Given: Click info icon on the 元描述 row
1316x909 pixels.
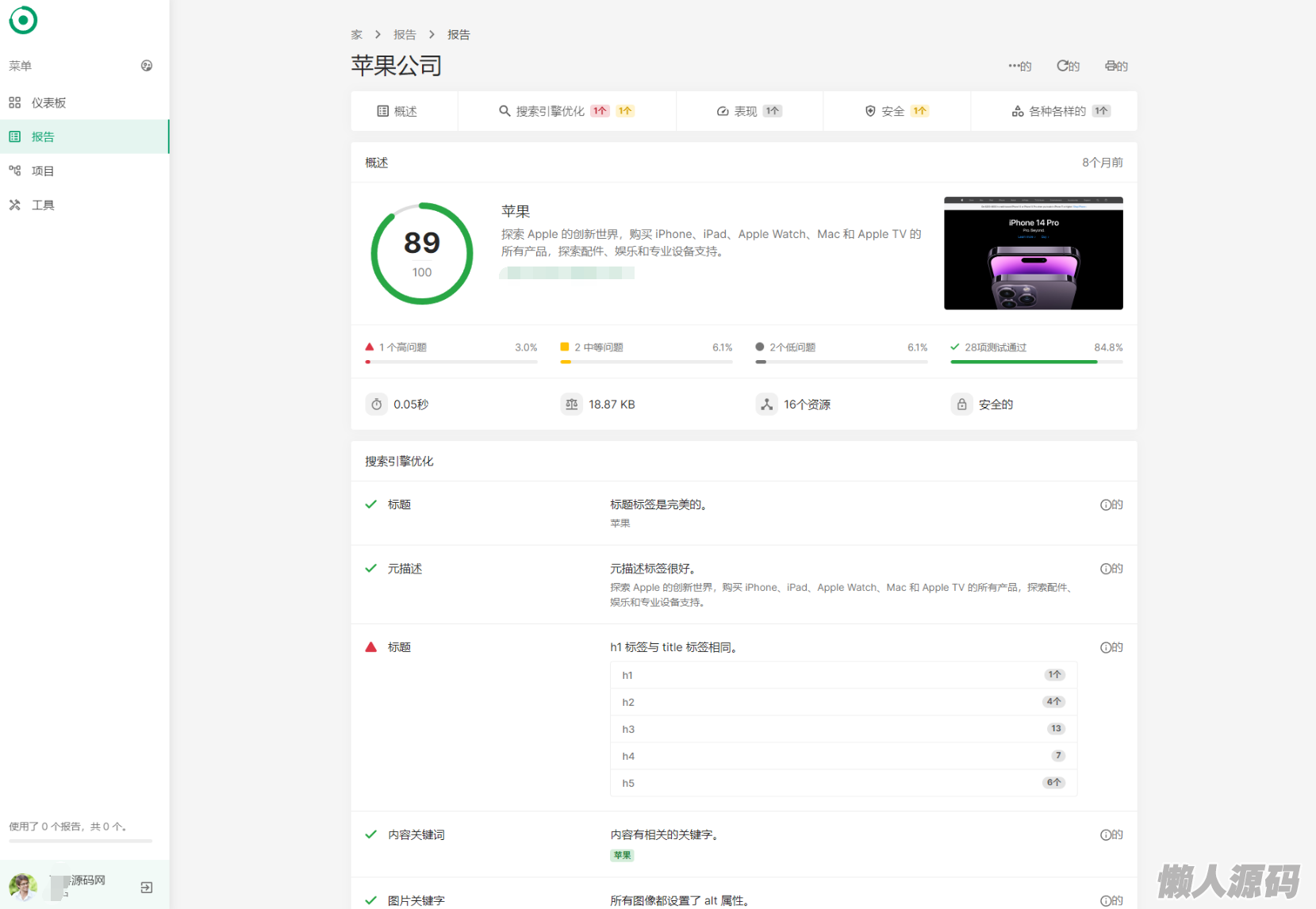Looking at the screenshot, I should coord(1106,569).
